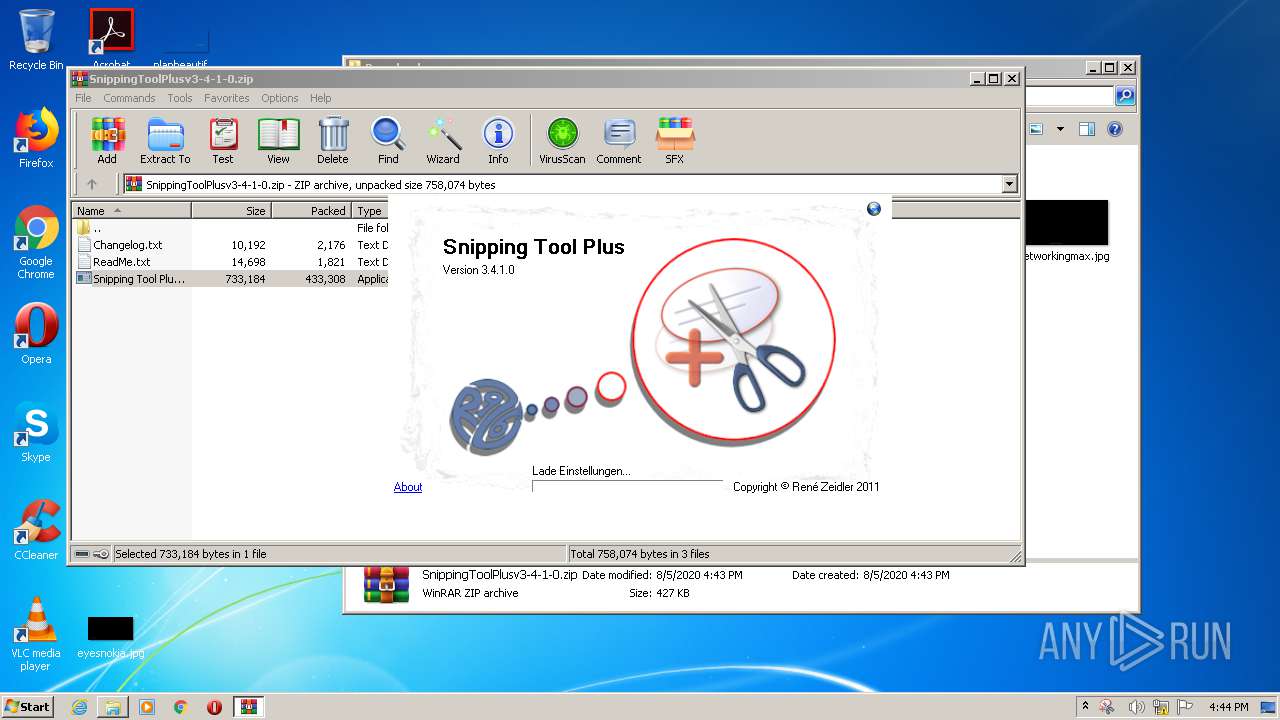The width and height of the screenshot is (1280, 720).
Task: Expand the archive path dropdown
Action: click(x=1009, y=184)
